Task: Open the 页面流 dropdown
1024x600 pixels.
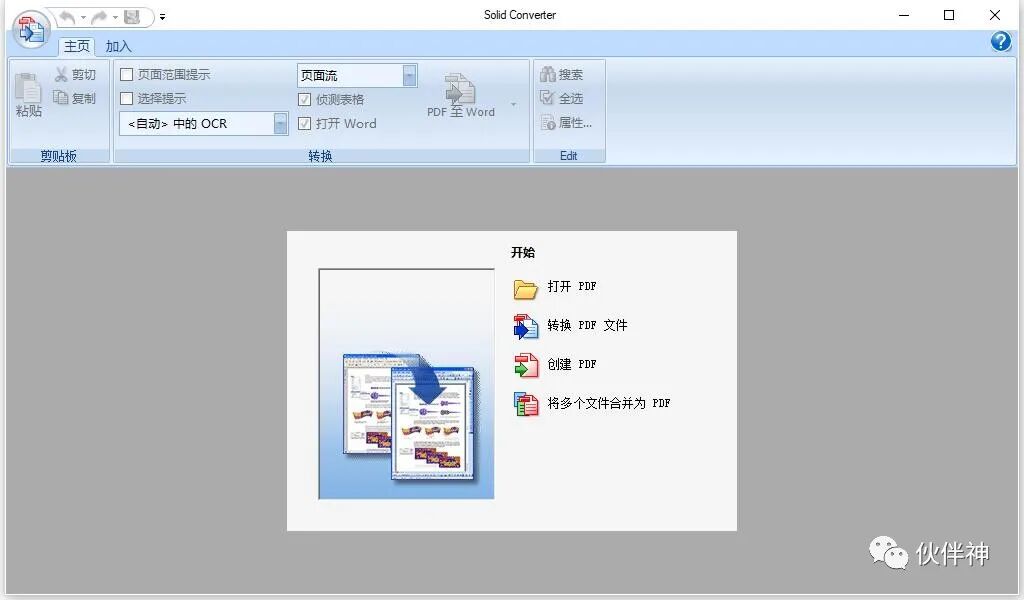Action: (408, 74)
